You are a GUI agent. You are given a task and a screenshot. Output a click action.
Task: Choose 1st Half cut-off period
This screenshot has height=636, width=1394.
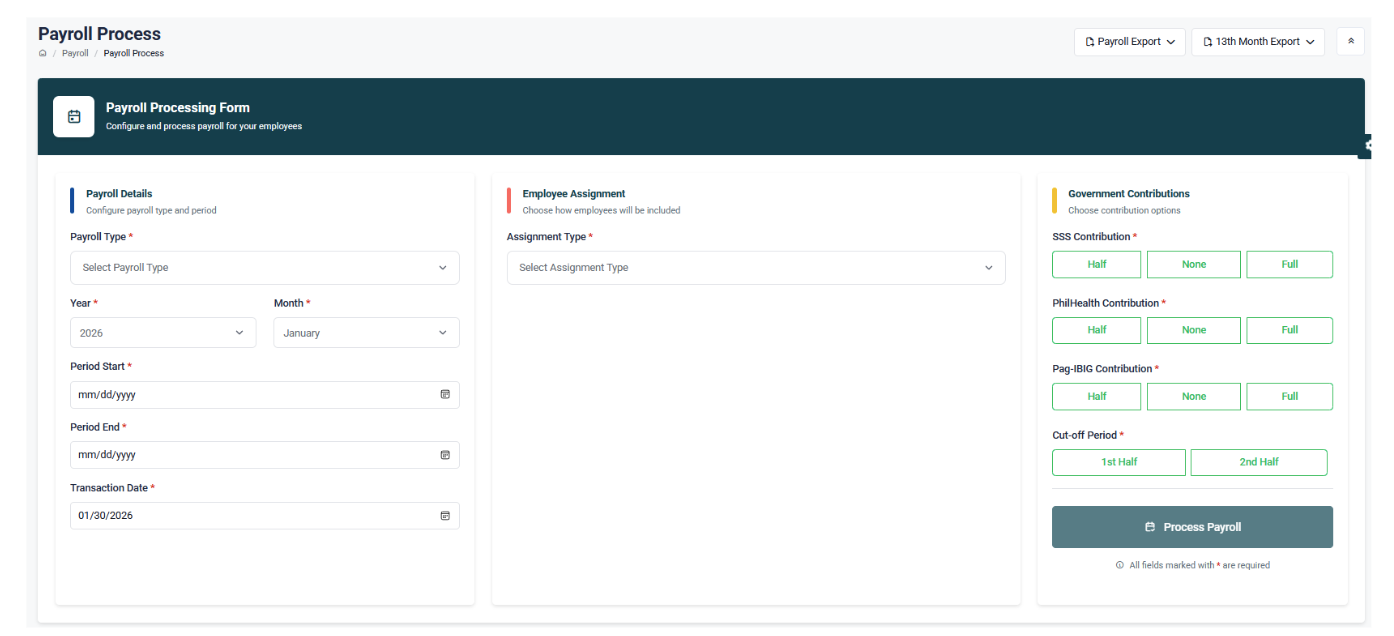1118,462
